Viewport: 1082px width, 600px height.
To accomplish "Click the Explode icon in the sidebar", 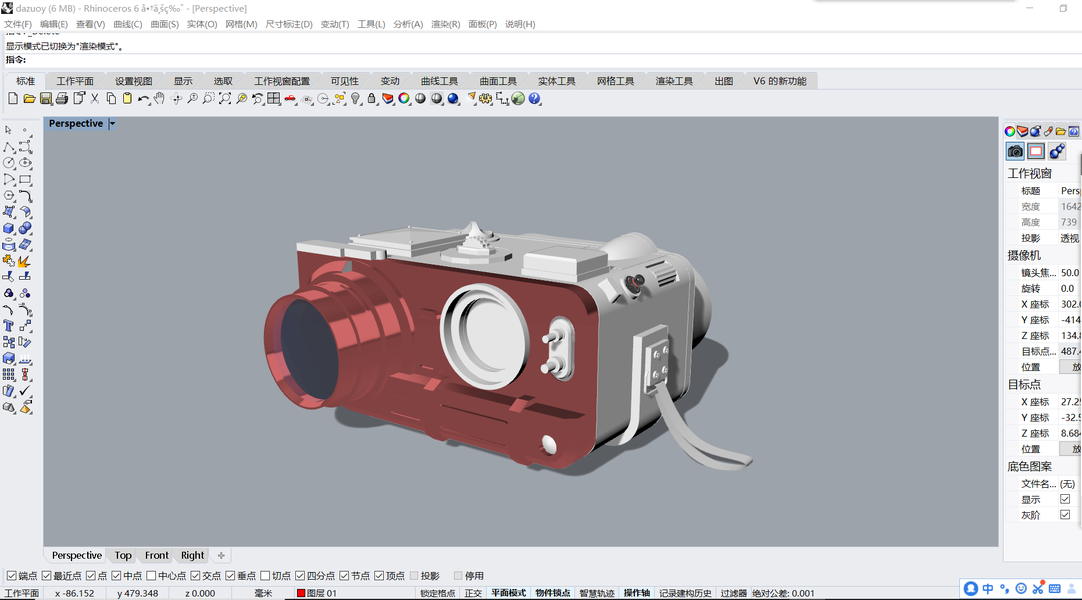I will [x=25, y=261].
